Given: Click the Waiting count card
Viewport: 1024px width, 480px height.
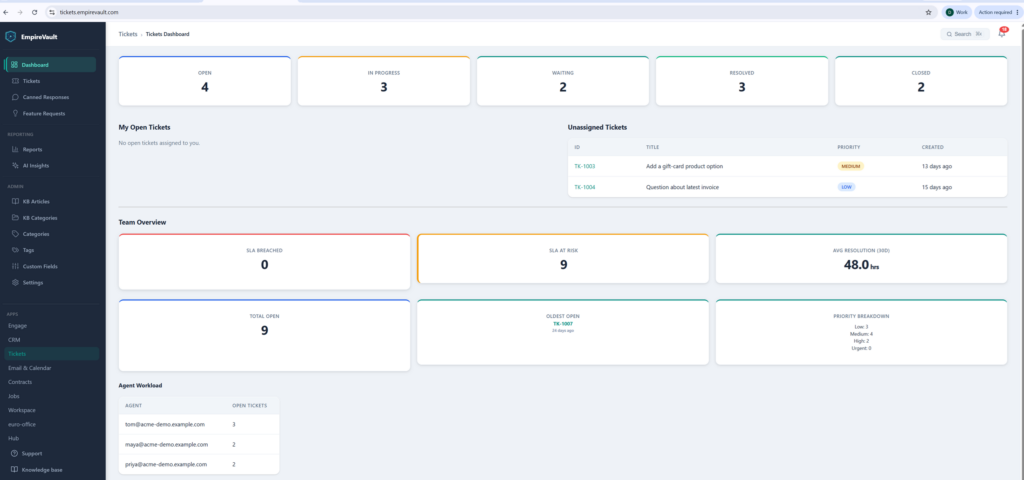Looking at the screenshot, I should [562, 81].
